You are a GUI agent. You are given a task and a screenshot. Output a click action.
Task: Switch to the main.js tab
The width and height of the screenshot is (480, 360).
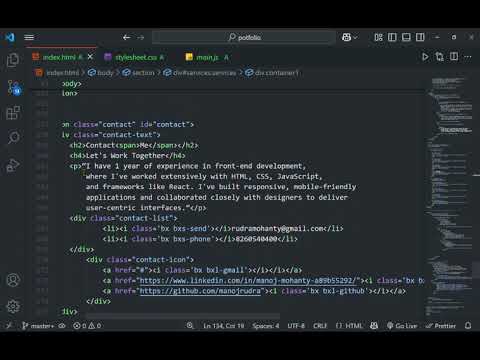click(x=207, y=57)
